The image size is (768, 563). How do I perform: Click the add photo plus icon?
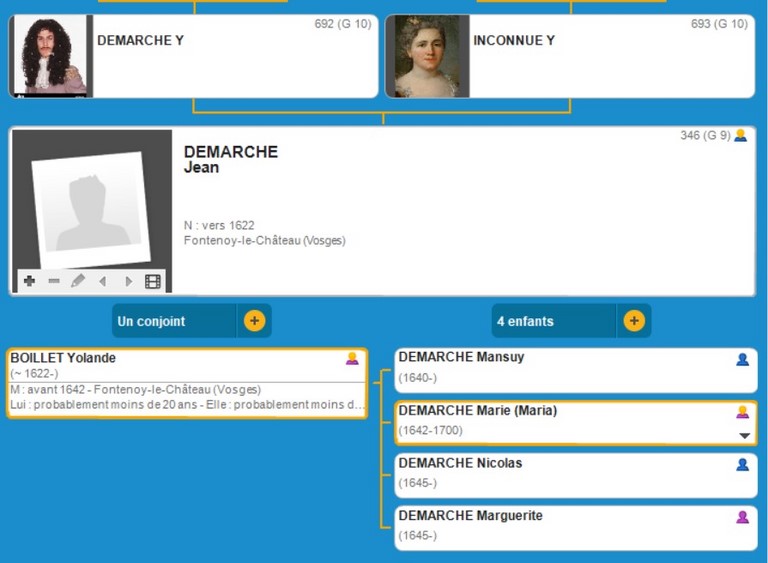pyautogui.click(x=29, y=281)
